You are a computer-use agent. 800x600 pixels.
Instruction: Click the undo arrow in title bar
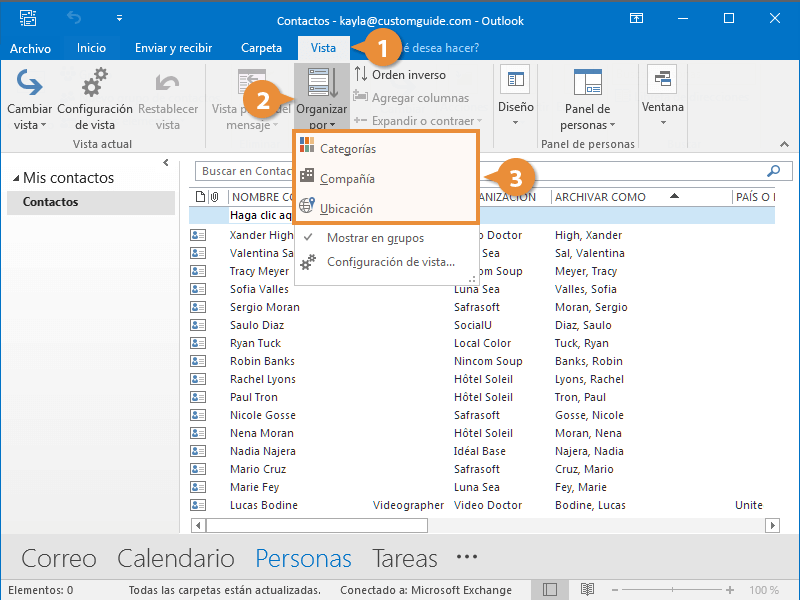click(x=74, y=18)
